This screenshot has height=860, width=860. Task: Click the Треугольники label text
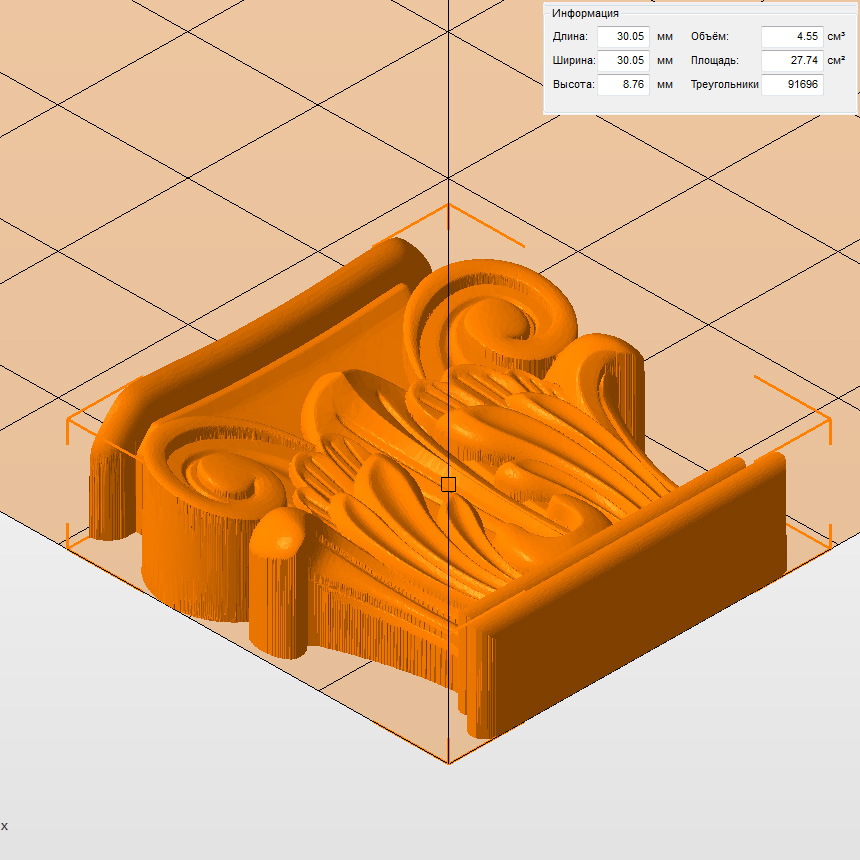tap(724, 85)
